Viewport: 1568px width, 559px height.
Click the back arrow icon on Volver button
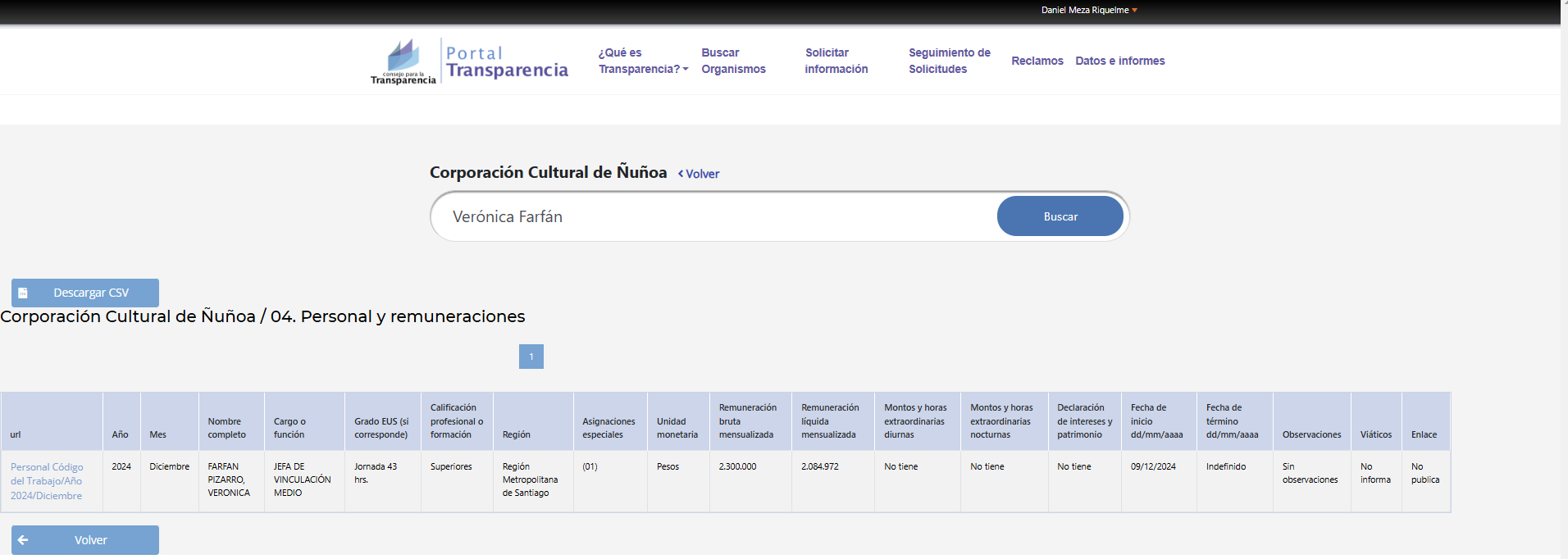pyautogui.click(x=23, y=540)
